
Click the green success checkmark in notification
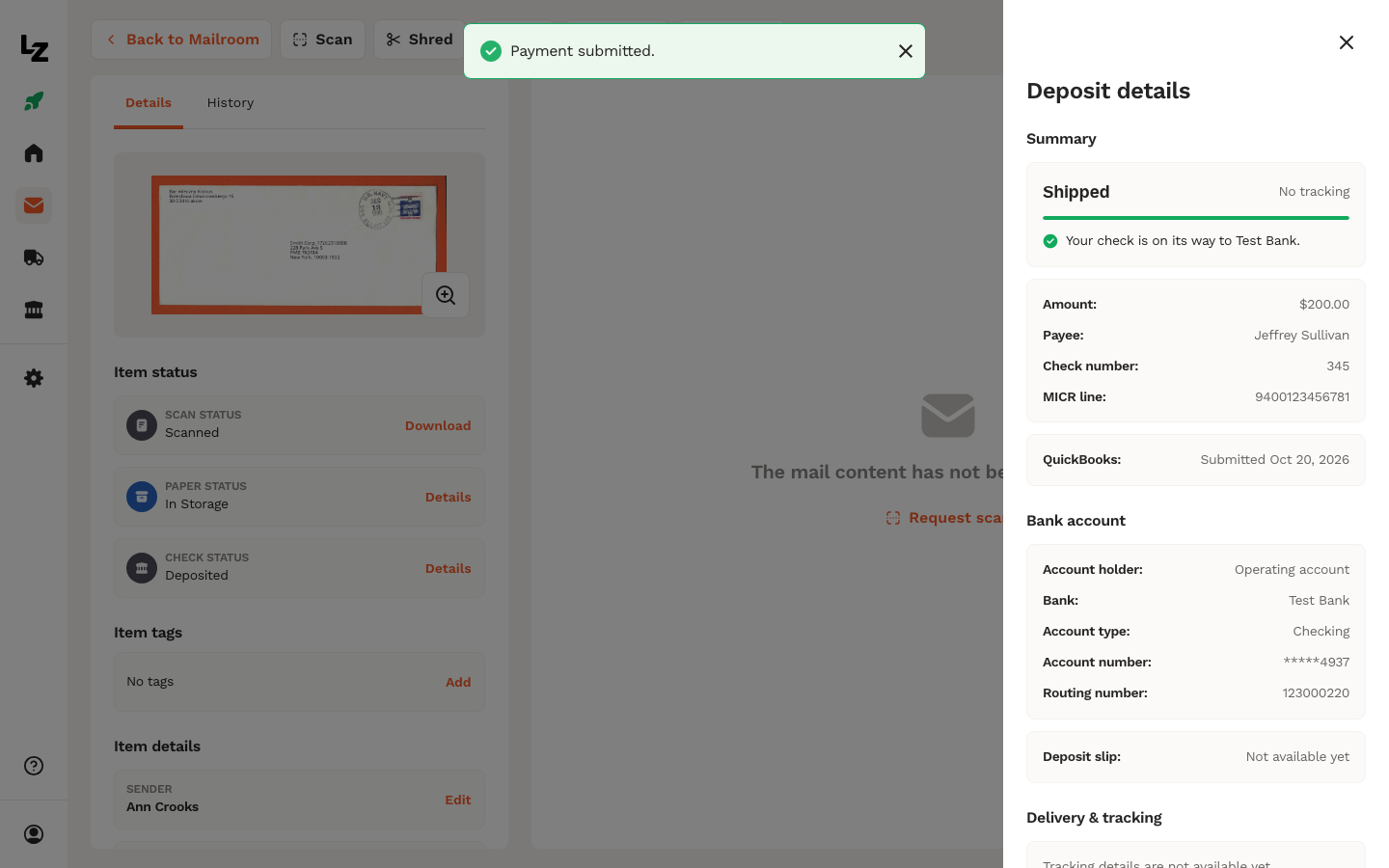[491, 51]
